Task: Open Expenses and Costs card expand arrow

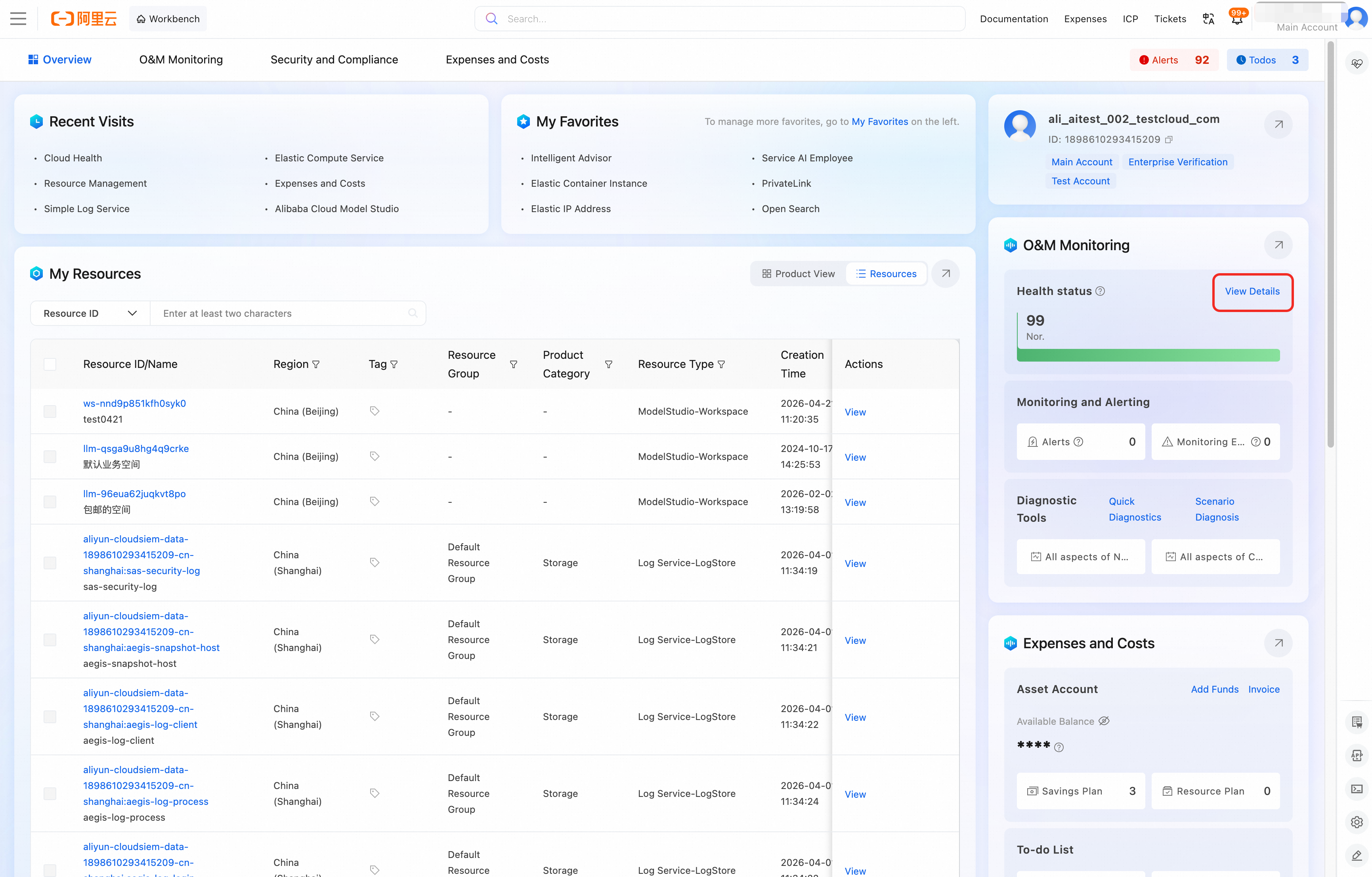Action: coord(1278,643)
